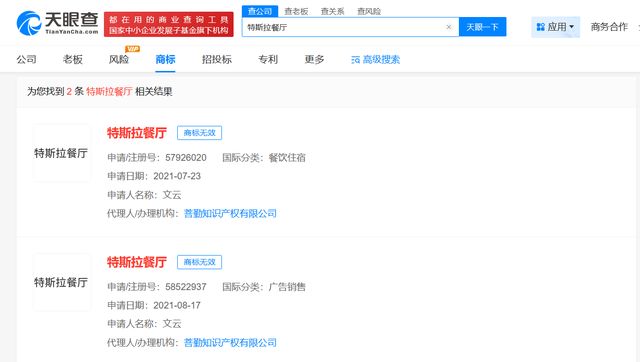The image size is (640, 362).
Task: Click the application date 2021-08-17
Action: (177, 305)
